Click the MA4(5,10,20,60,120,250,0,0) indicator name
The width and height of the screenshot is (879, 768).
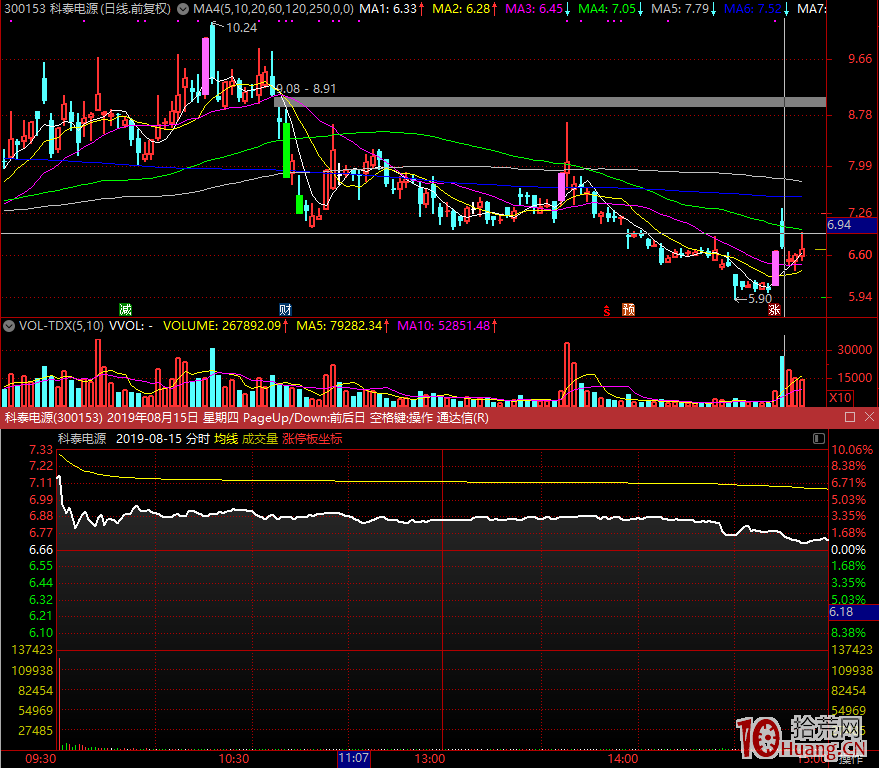click(274, 9)
